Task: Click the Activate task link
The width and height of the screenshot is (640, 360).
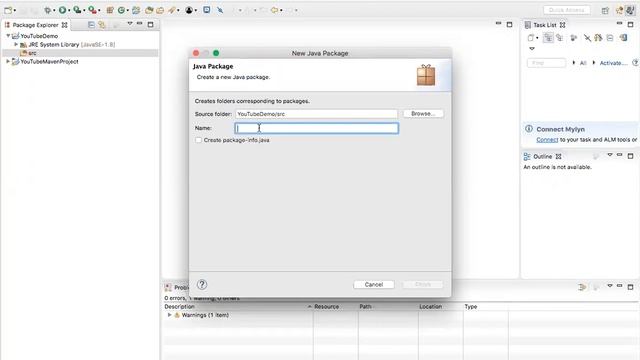Action: click(x=613, y=63)
